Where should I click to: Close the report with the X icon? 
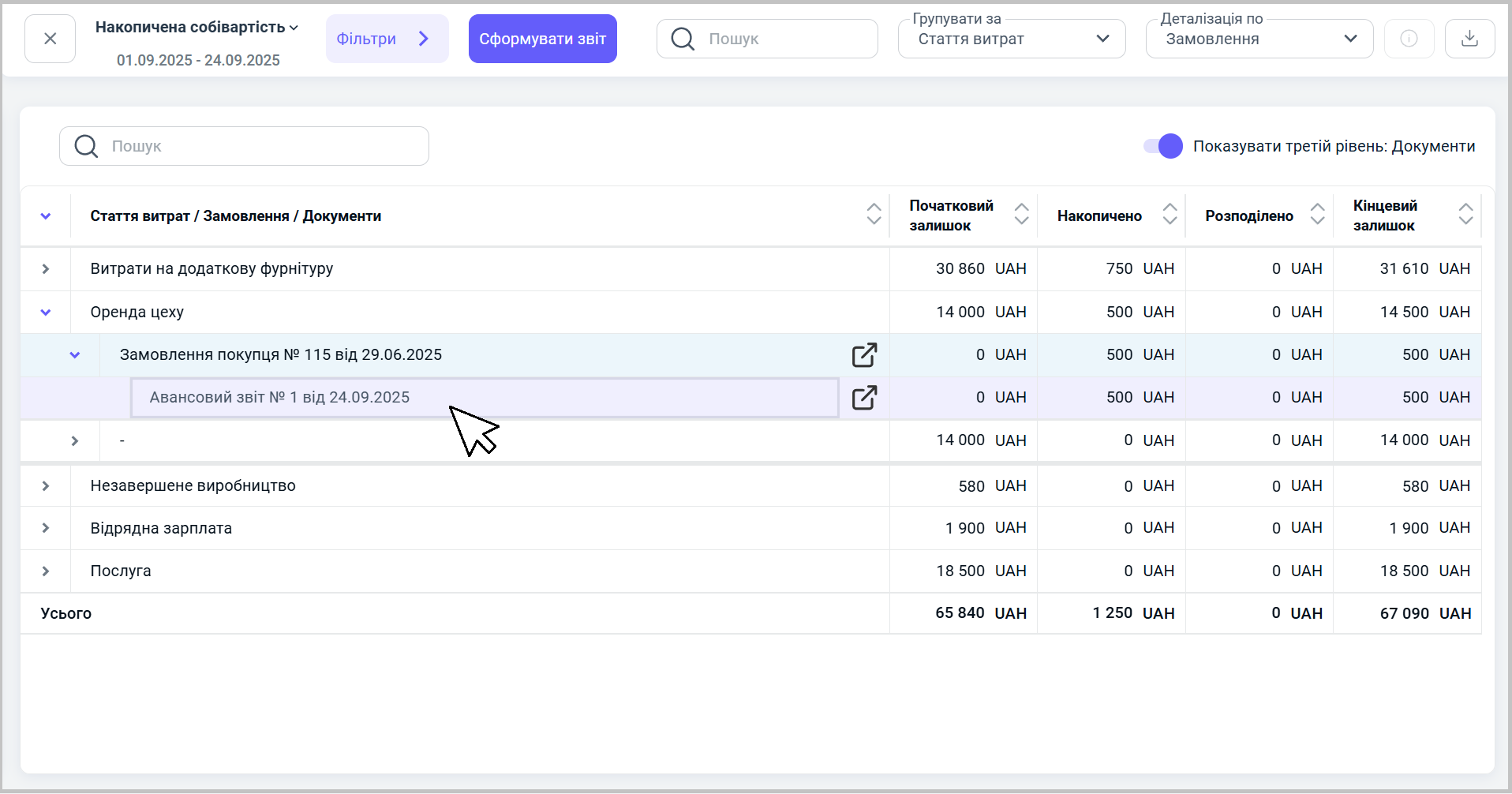click(50, 39)
